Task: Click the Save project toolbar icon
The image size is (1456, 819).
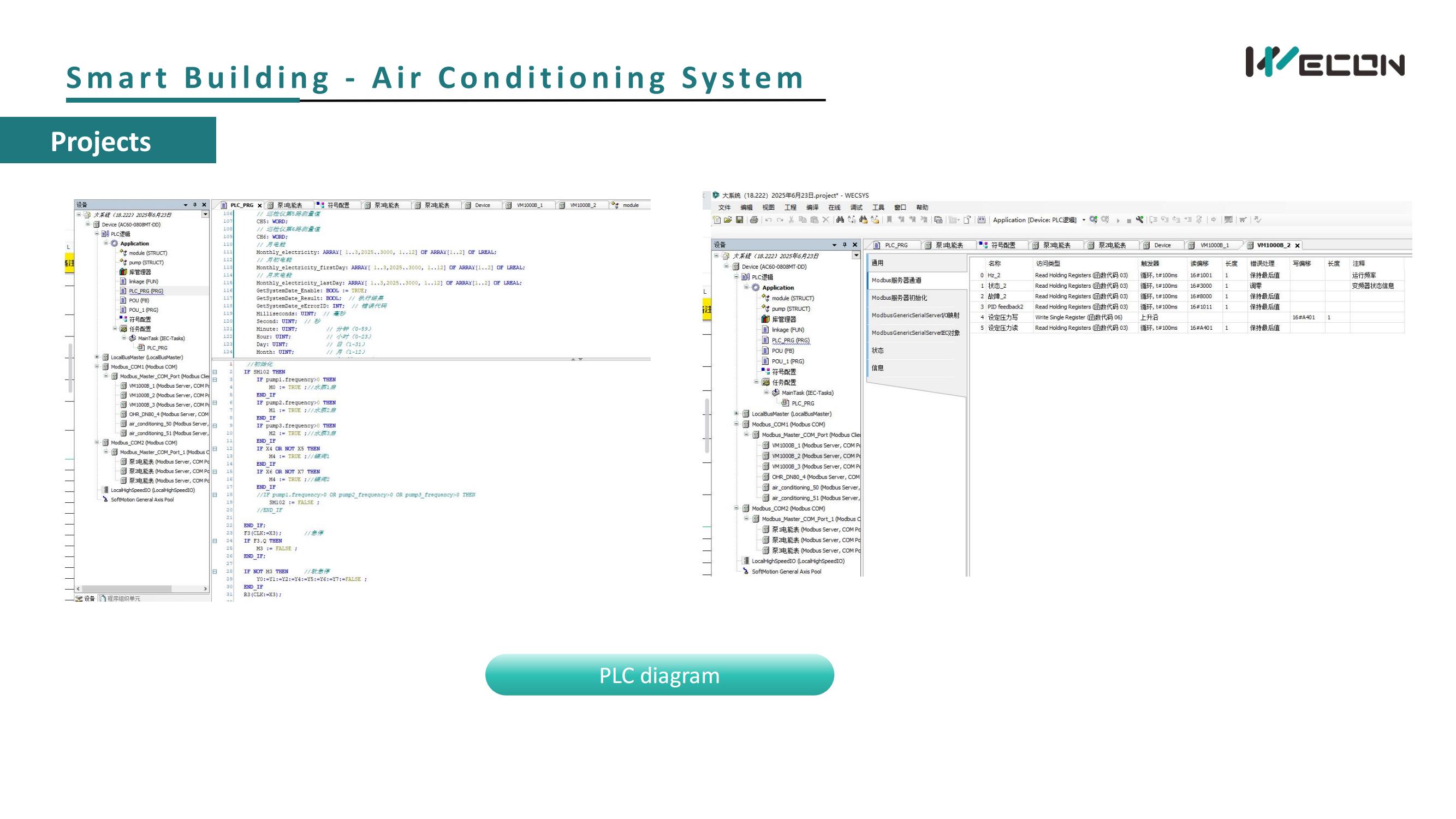Action: pos(739,220)
